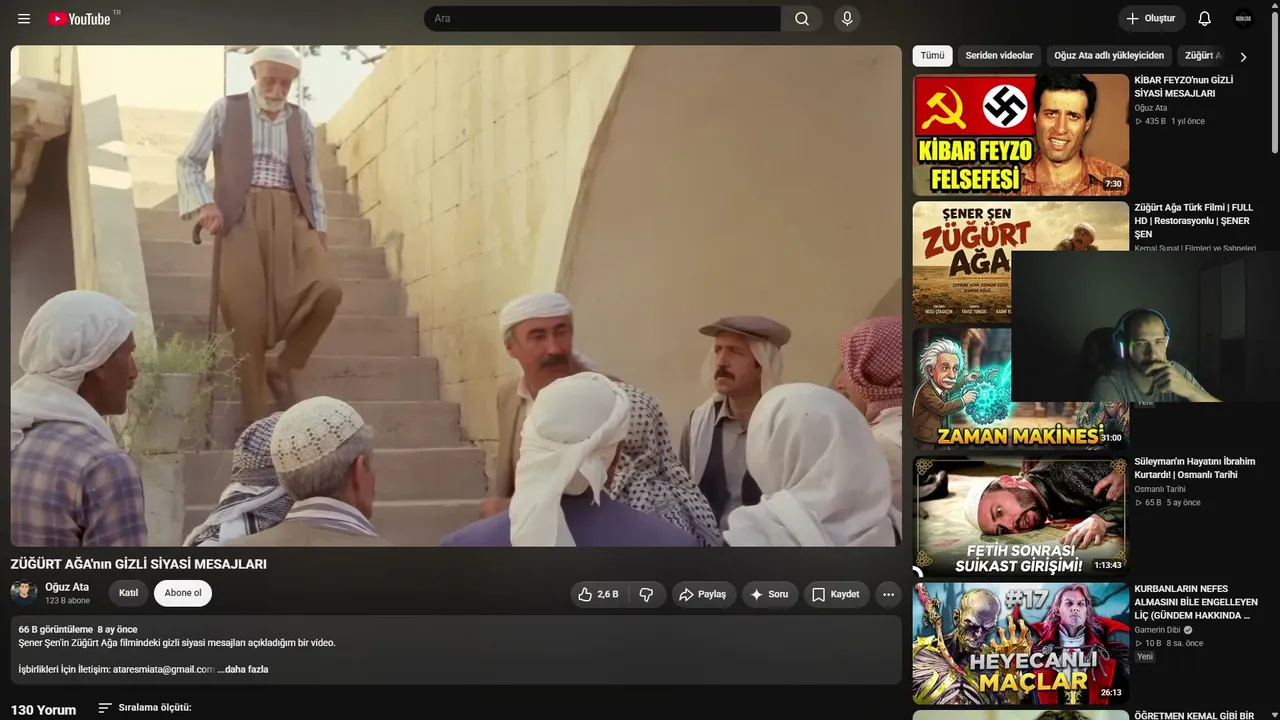Click the Katıl join button
The image size is (1280, 720).
pyautogui.click(x=129, y=593)
